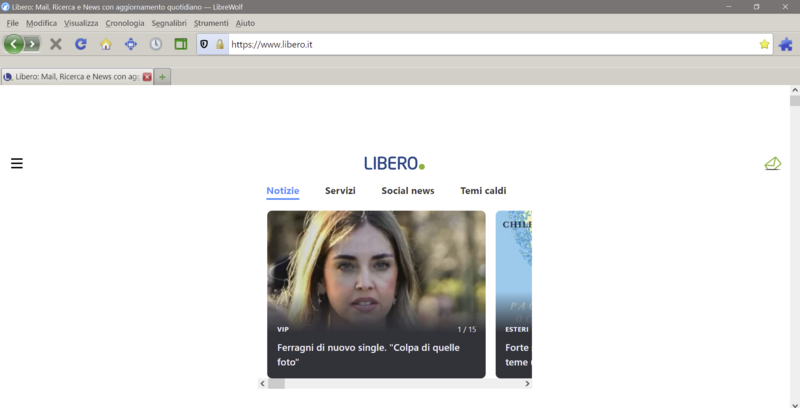The height and width of the screenshot is (408, 800).
Task: Open history with the clock icon
Action: pos(156,44)
